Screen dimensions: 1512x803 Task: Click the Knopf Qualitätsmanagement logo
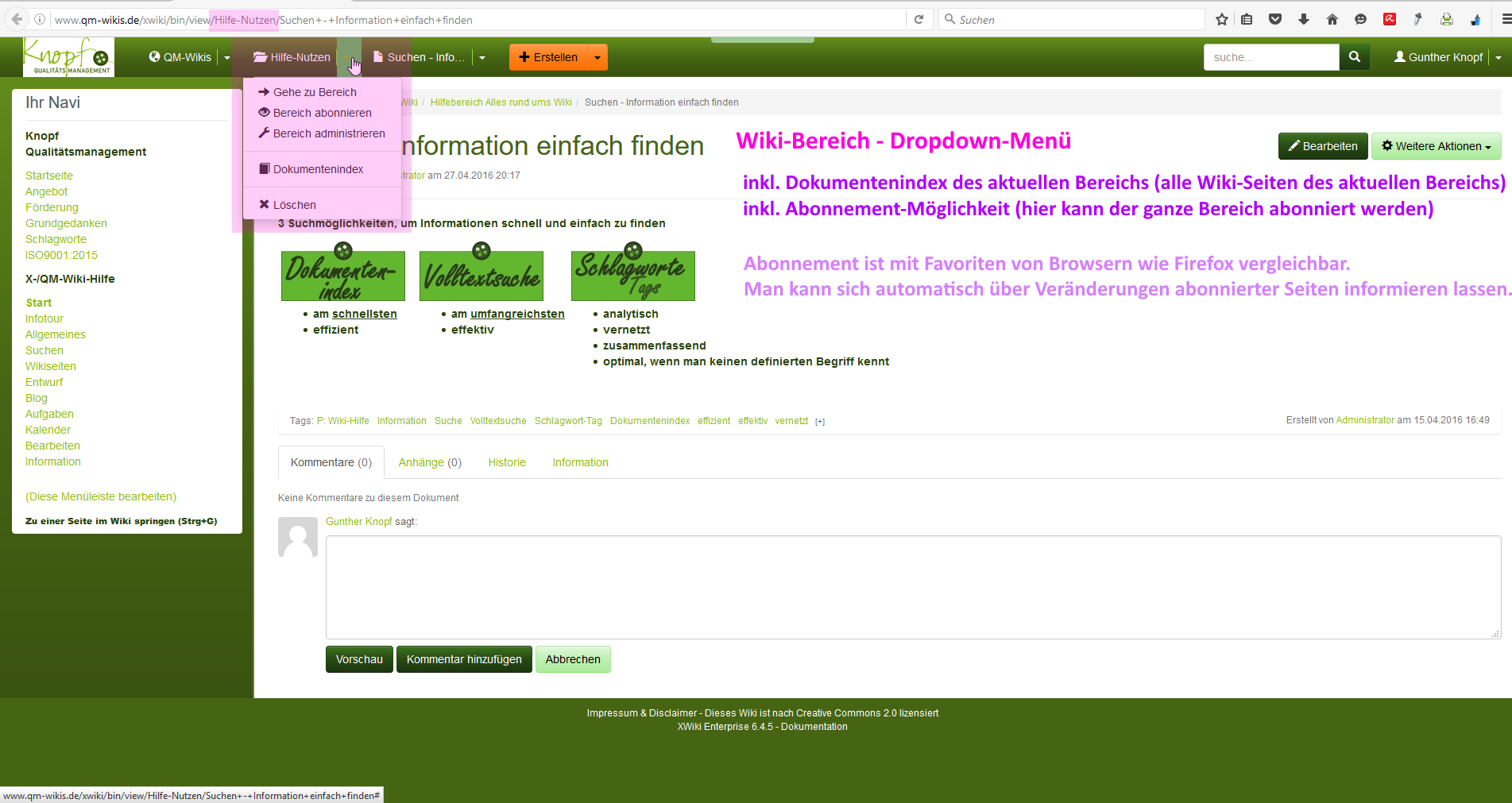click(x=68, y=57)
